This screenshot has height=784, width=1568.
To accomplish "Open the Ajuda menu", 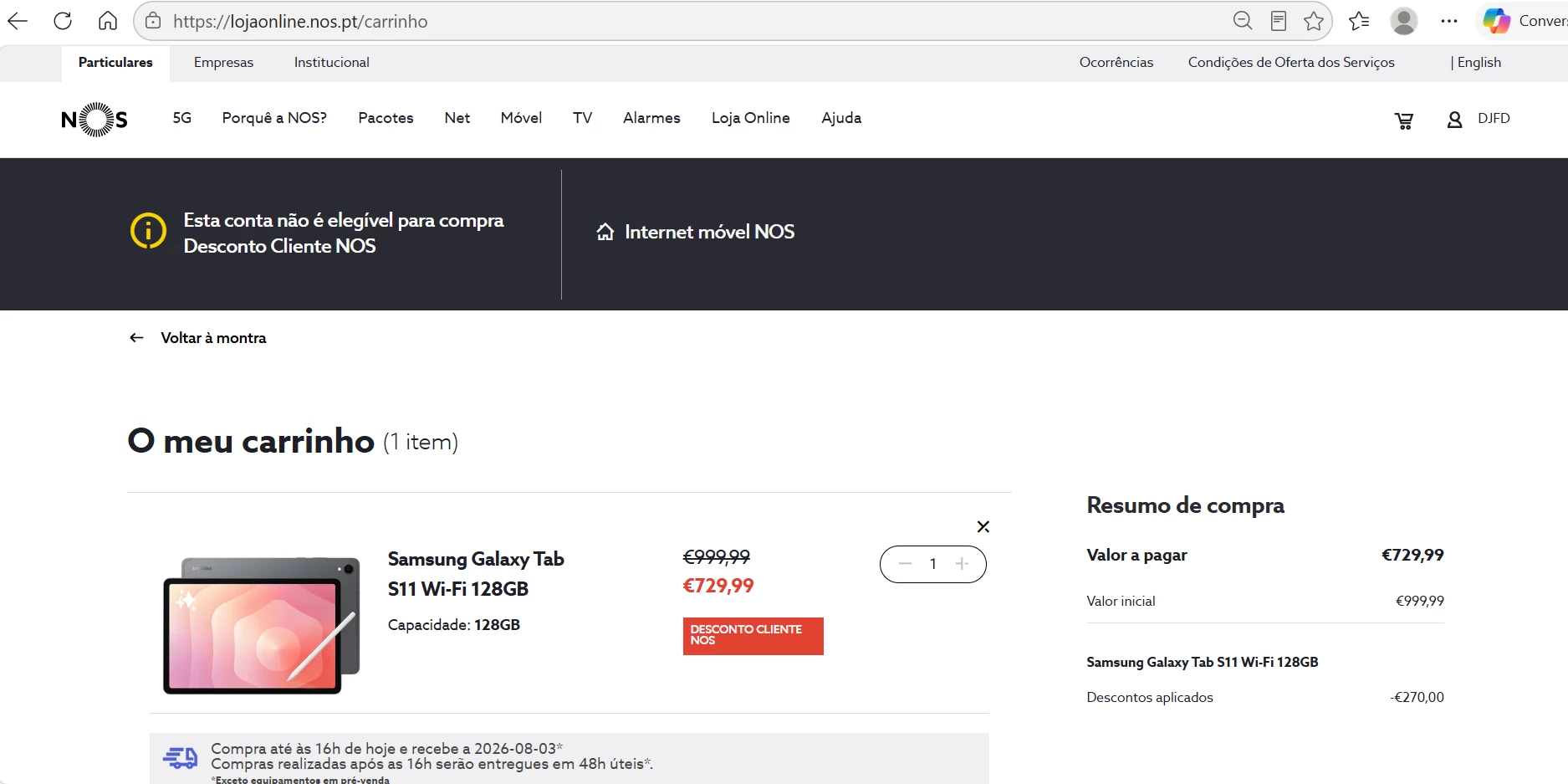I will (x=841, y=118).
